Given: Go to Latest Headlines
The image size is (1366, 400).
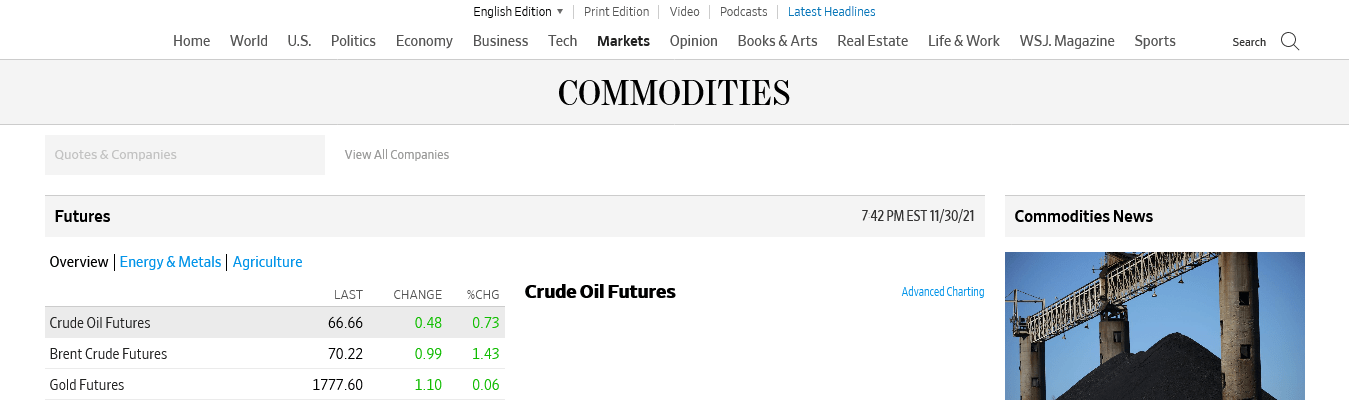Looking at the screenshot, I should coord(831,12).
